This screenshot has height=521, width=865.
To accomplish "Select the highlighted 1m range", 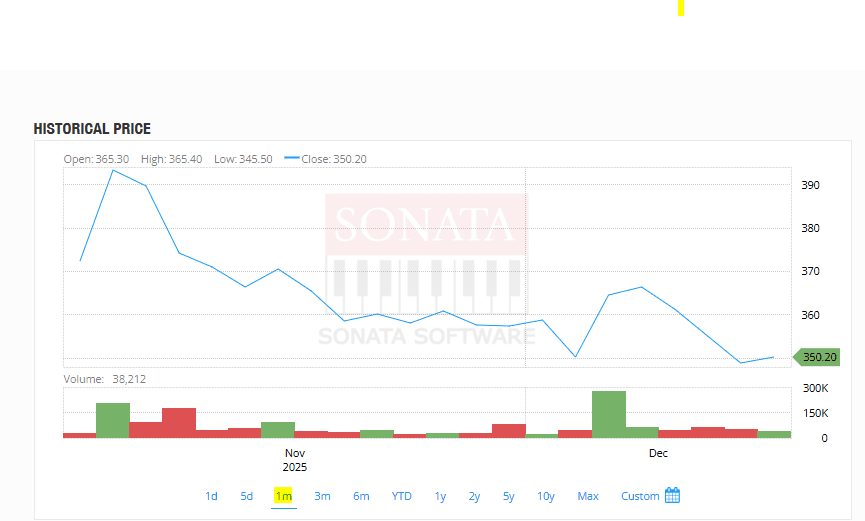I will click(283, 496).
